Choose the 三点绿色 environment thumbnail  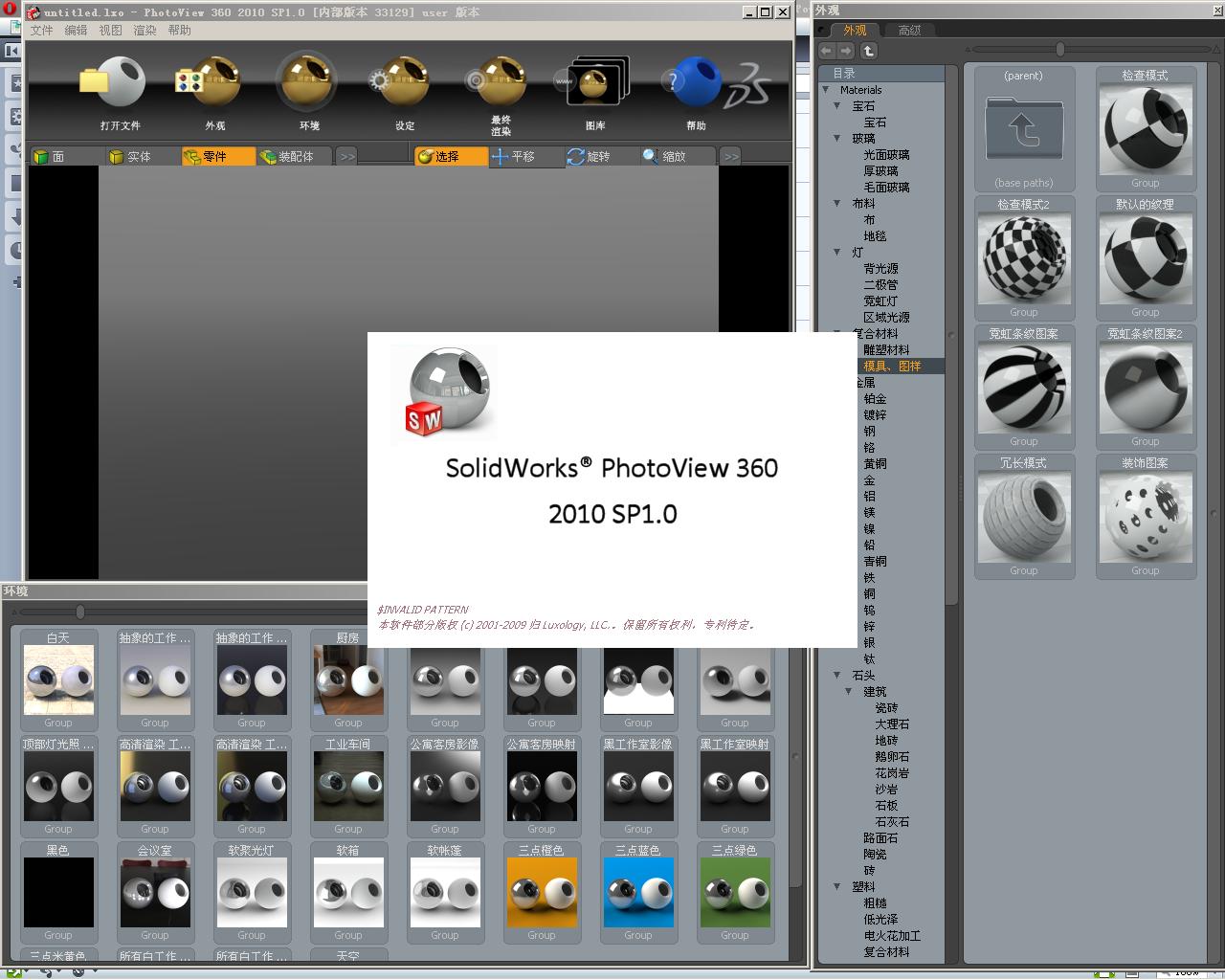pos(735,892)
